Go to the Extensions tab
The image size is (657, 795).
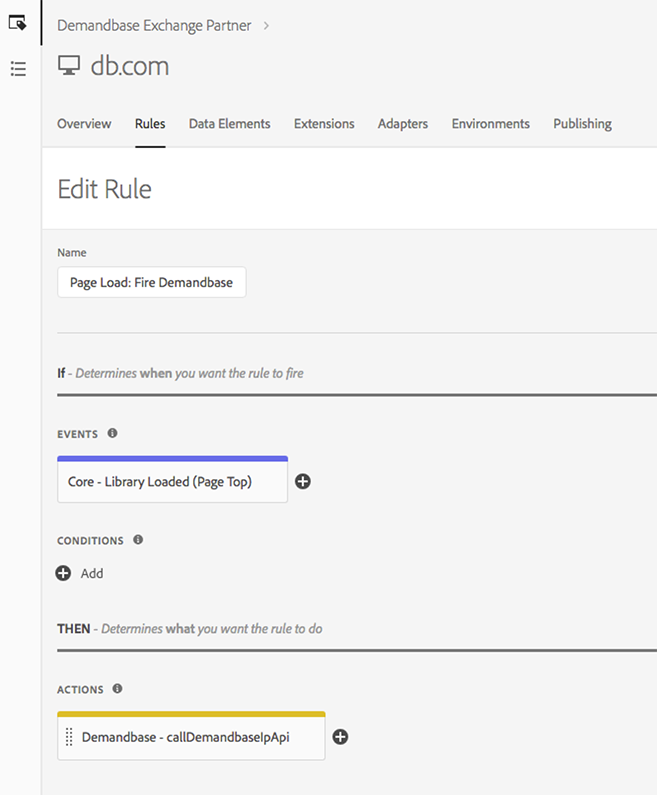click(x=324, y=124)
